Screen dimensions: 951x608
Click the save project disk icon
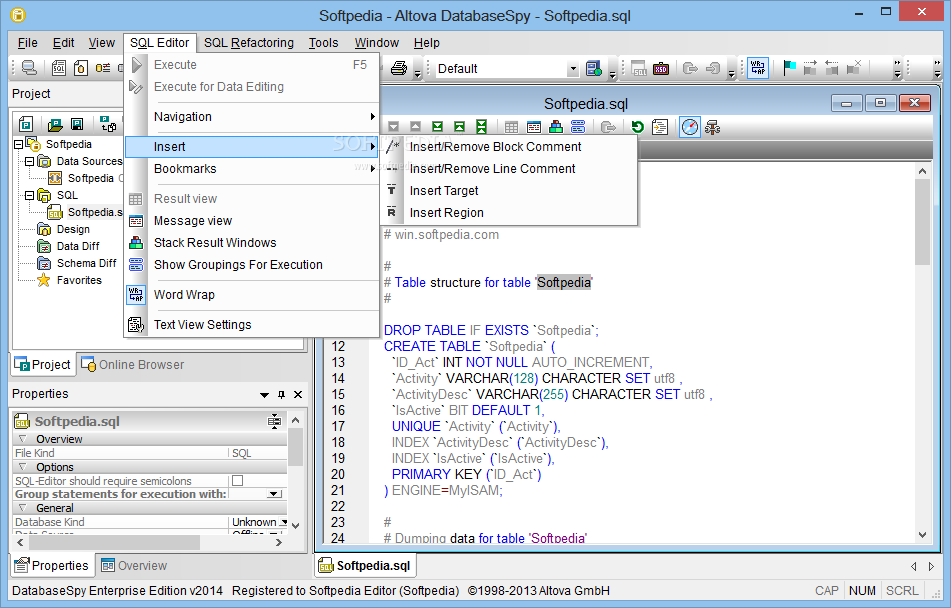tap(77, 124)
